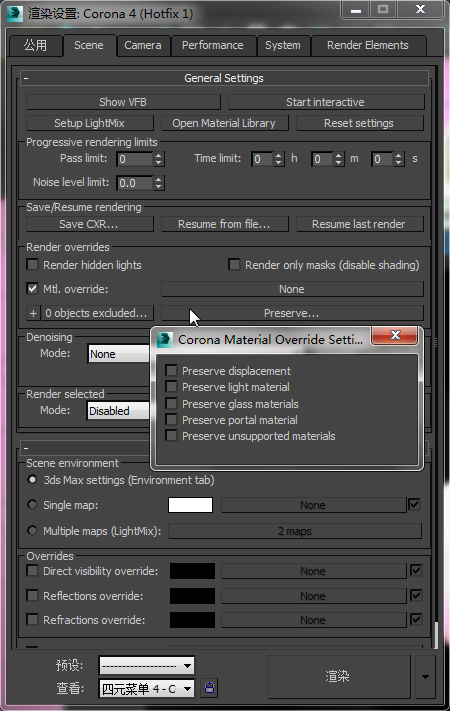The width and height of the screenshot is (450, 711).
Task: Click the lock icon beside the view dropdown
Action: click(209, 687)
